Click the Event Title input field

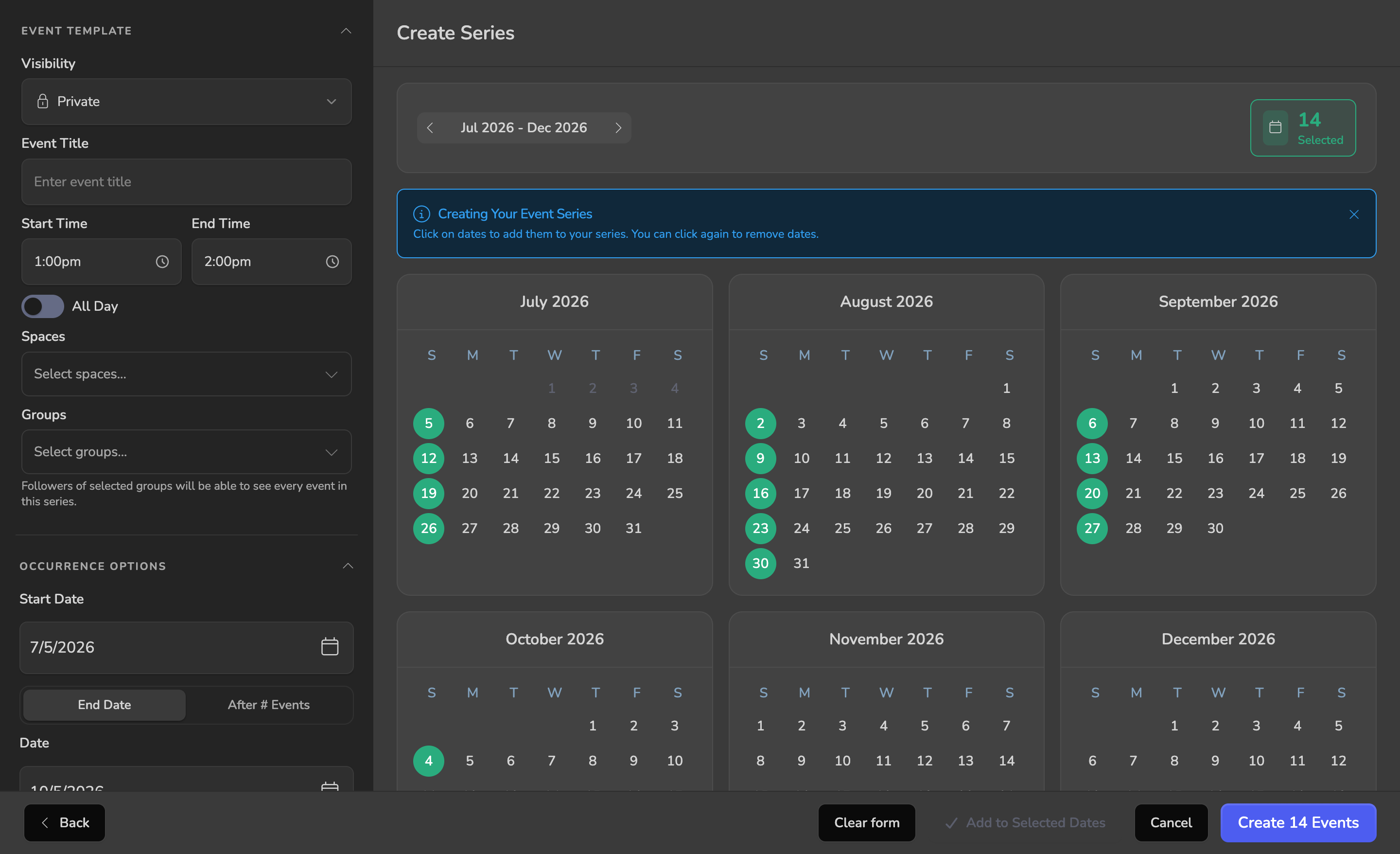[x=186, y=182]
